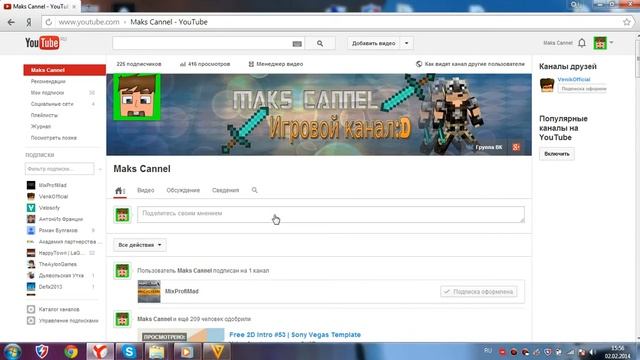Screen dimensions: 640x360
Task: Open Yandex Browser from the taskbar
Action: click(99, 351)
